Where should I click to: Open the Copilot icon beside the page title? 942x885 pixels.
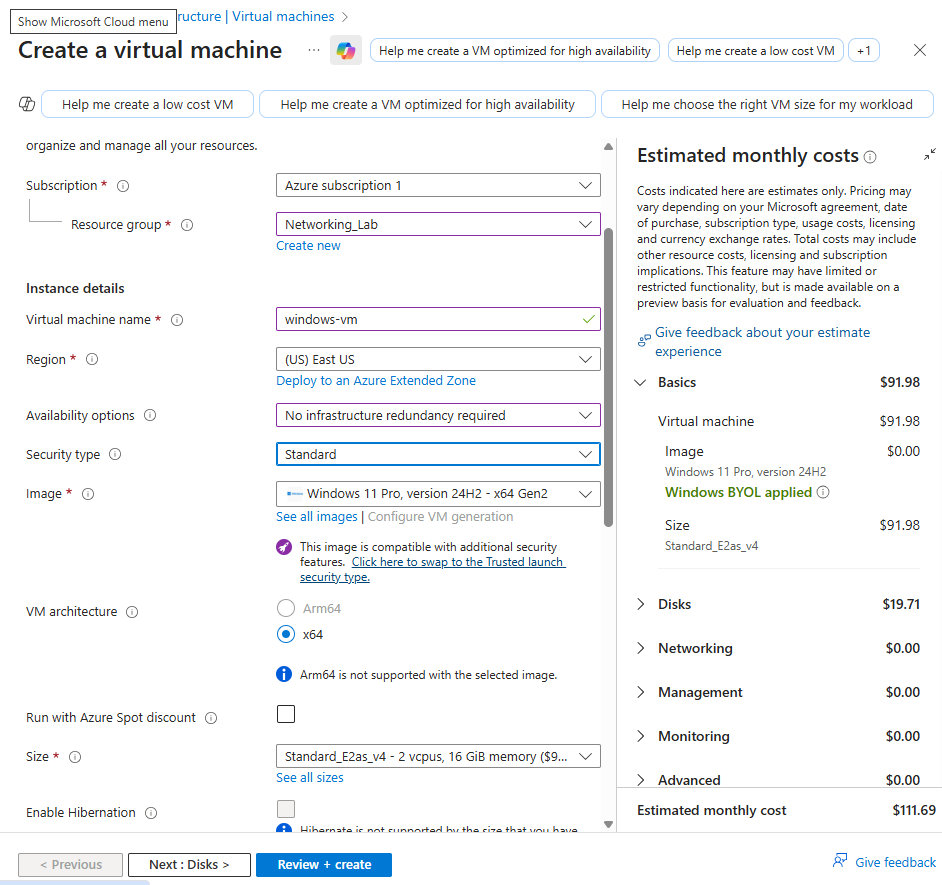(345, 50)
